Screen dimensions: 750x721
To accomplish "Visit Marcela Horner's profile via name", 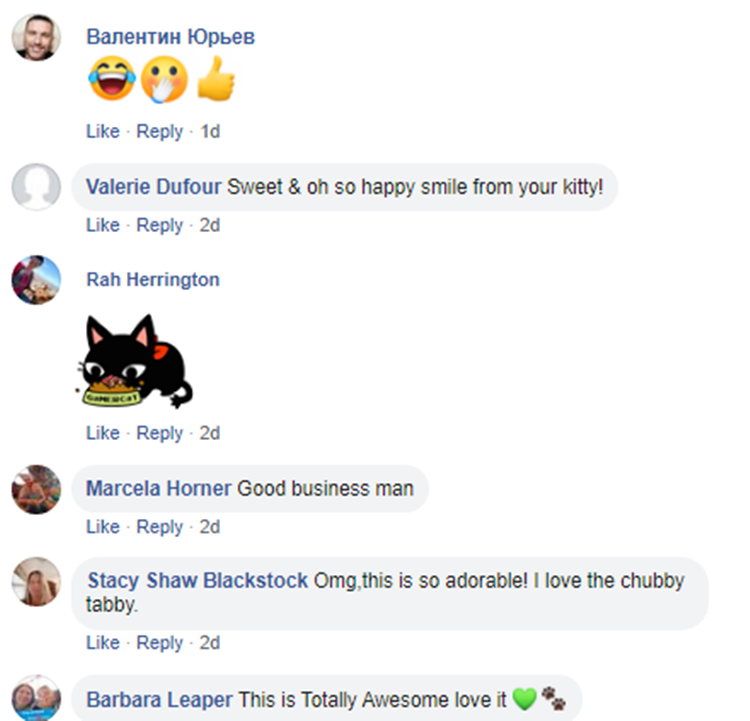I will 159,488.
